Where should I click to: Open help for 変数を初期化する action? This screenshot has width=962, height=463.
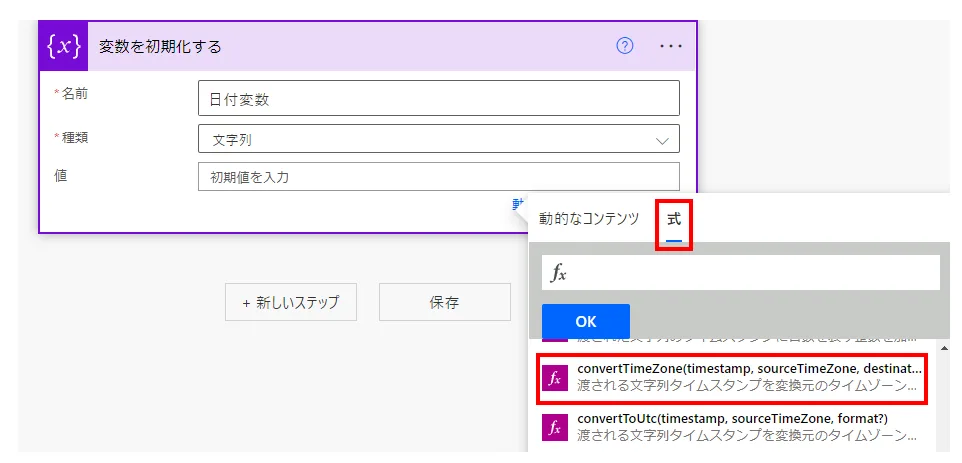point(625,46)
